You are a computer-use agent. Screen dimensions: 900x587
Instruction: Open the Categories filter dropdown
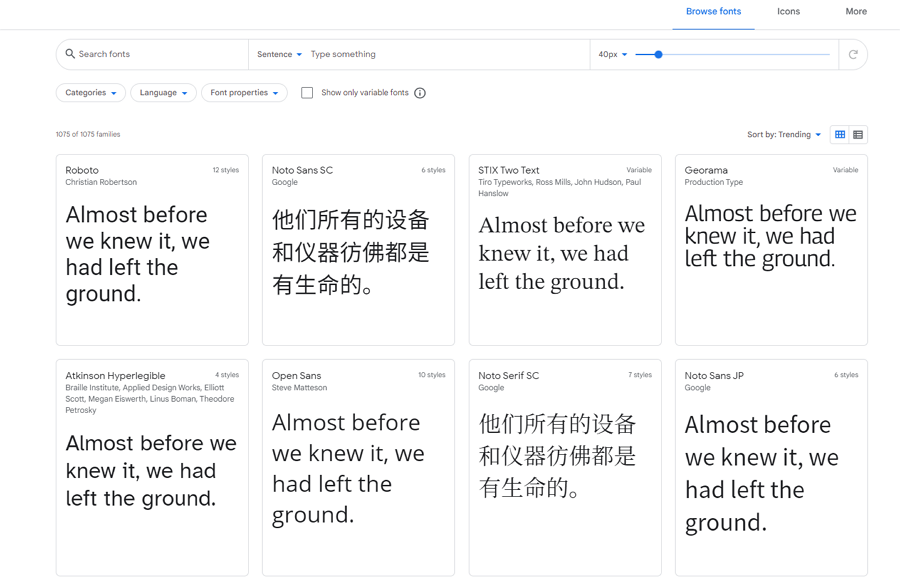[x=91, y=93]
